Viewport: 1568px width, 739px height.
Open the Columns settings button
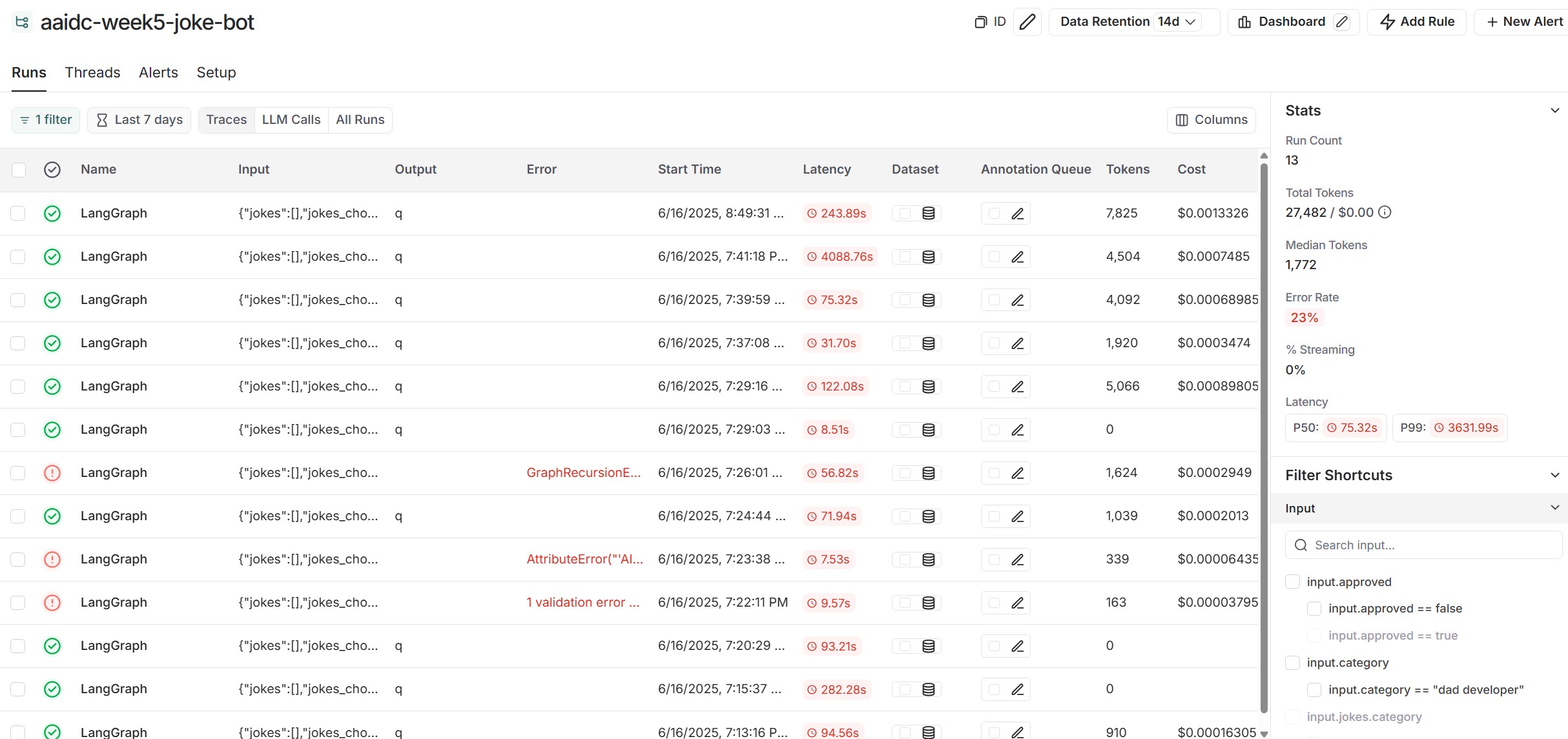coord(1211,120)
